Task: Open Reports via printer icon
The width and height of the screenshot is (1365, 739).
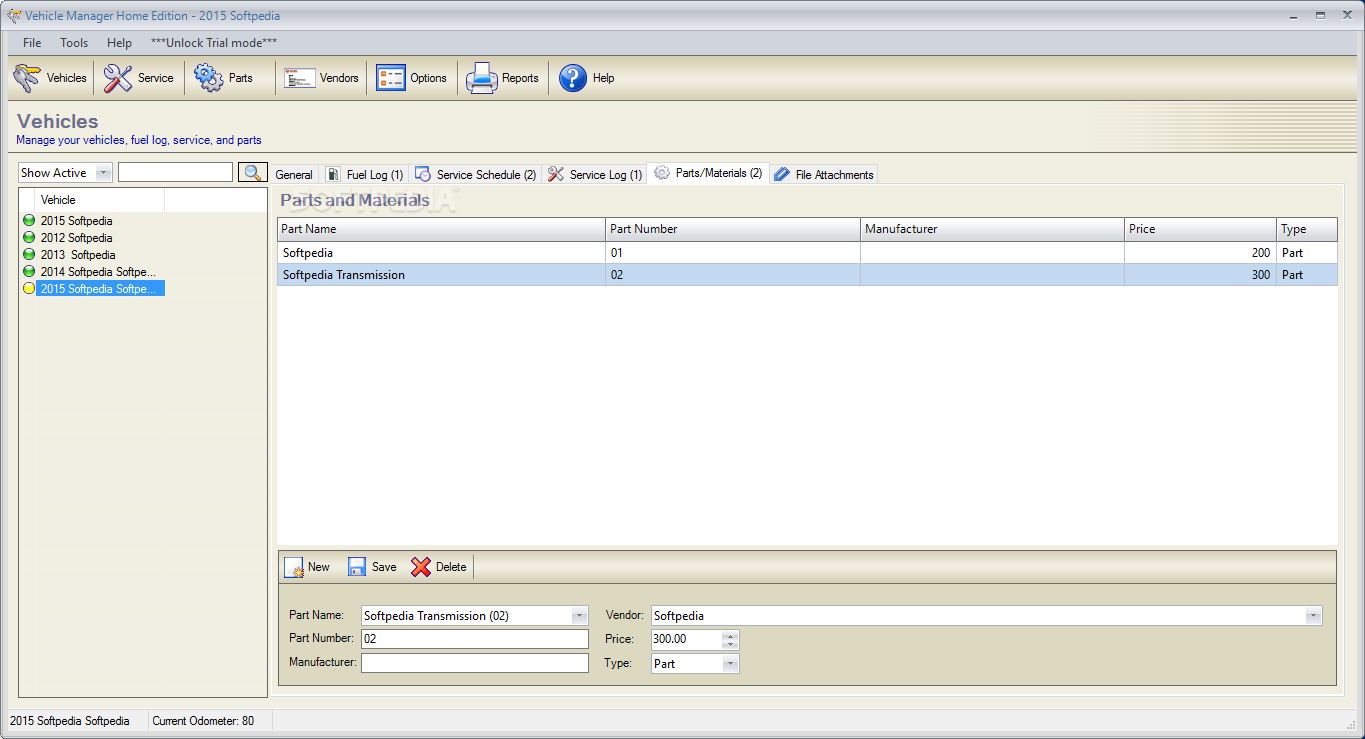Action: (x=481, y=78)
